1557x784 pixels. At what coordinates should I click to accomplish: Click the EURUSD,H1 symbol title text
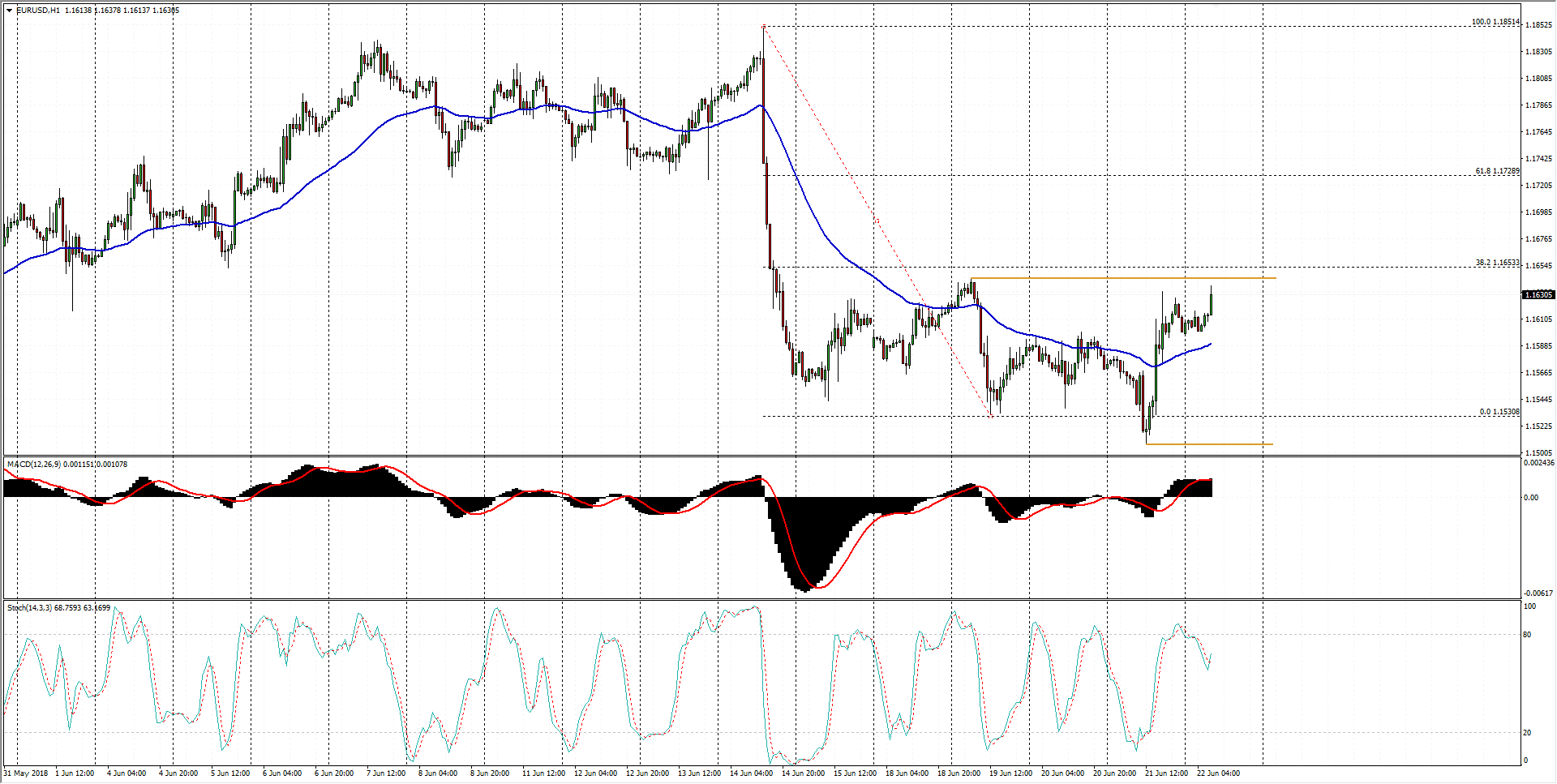point(38,11)
